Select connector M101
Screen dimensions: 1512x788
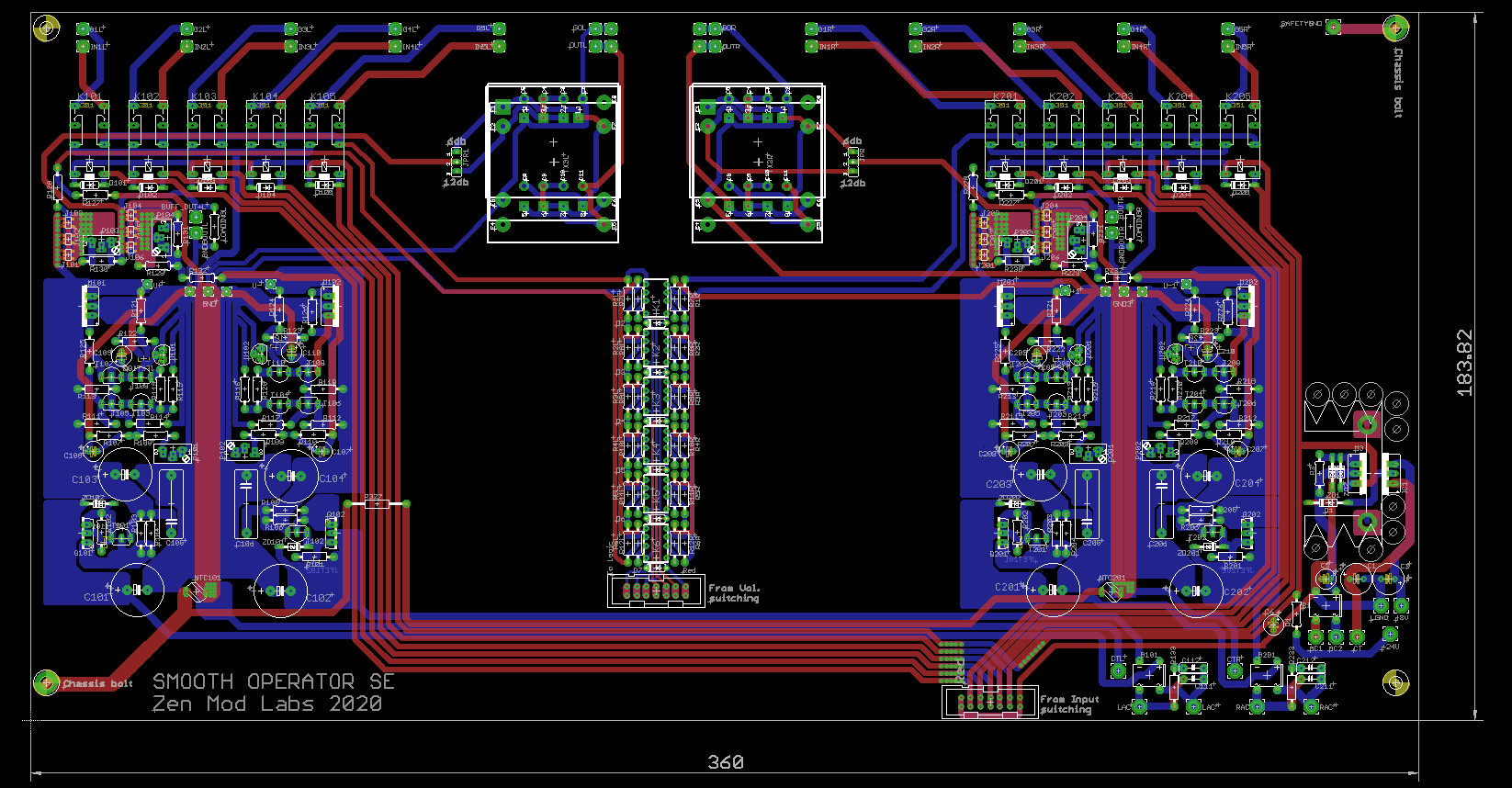click(91, 305)
